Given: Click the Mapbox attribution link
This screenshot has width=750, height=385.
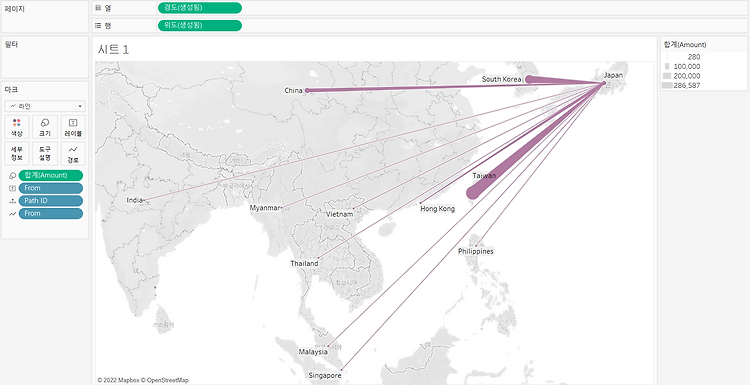Looking at the screenshot, I should coord(118,380).
